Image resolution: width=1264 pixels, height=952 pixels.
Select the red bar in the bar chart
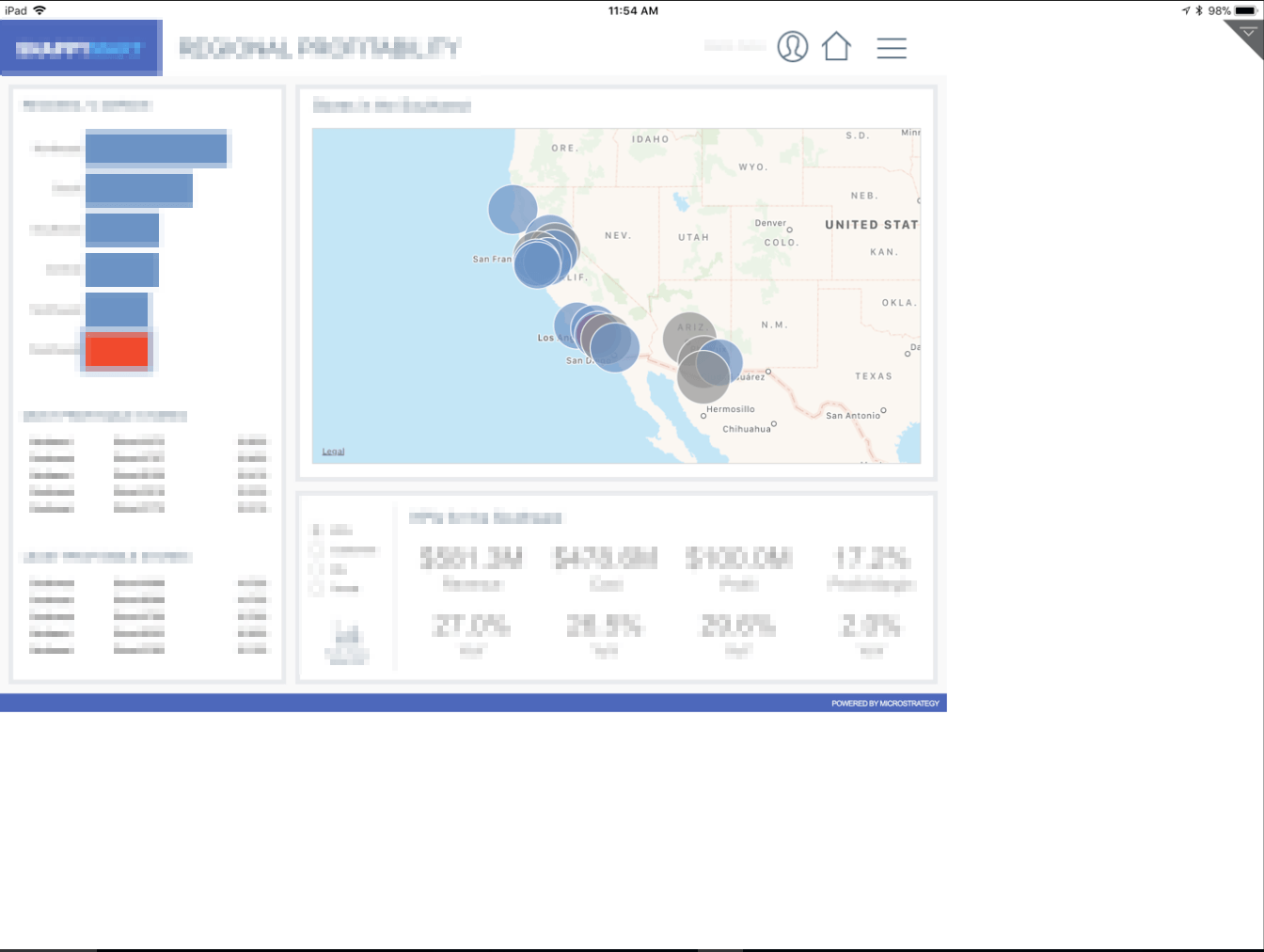(x=117, y=350)
